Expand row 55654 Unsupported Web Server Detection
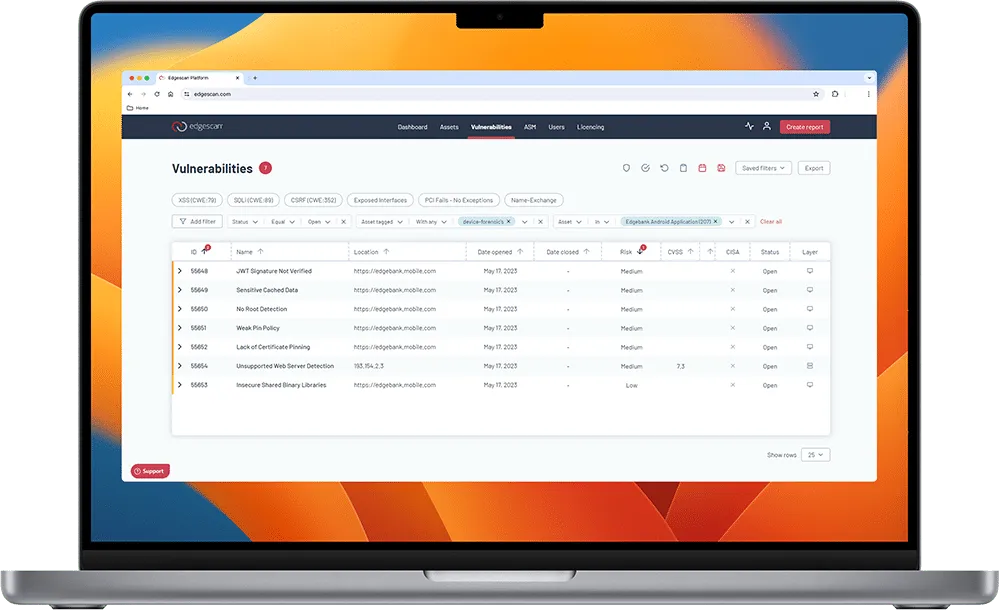1000x610 pixels. 180,366
